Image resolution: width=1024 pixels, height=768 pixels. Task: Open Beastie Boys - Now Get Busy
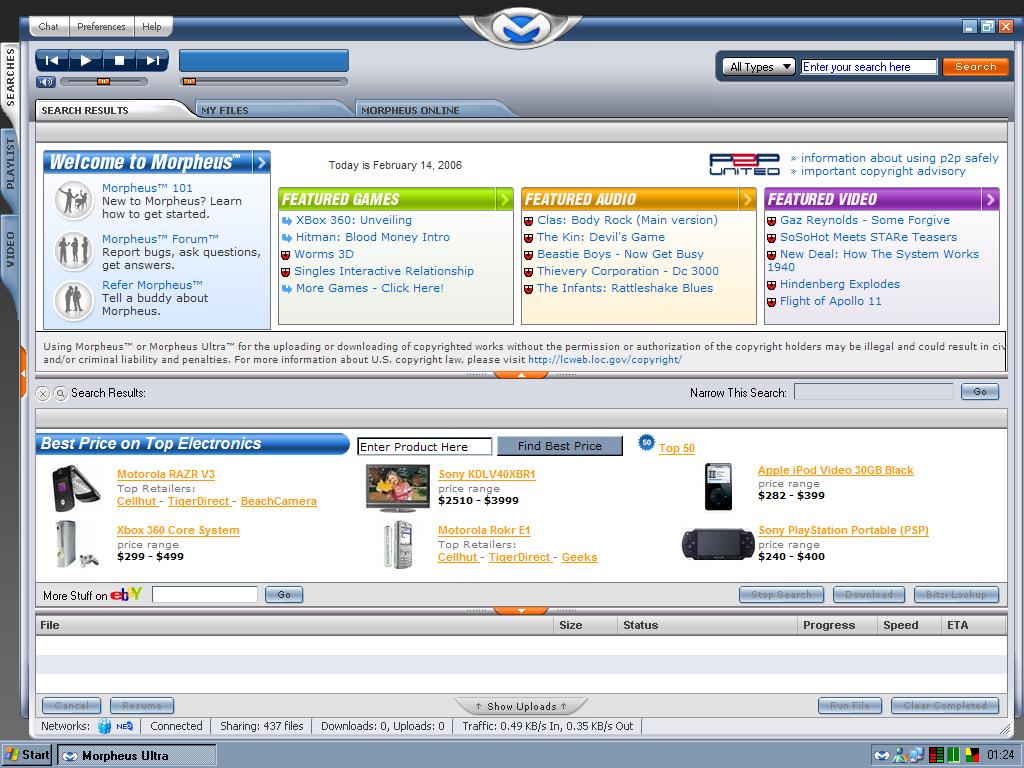[620, 254]
